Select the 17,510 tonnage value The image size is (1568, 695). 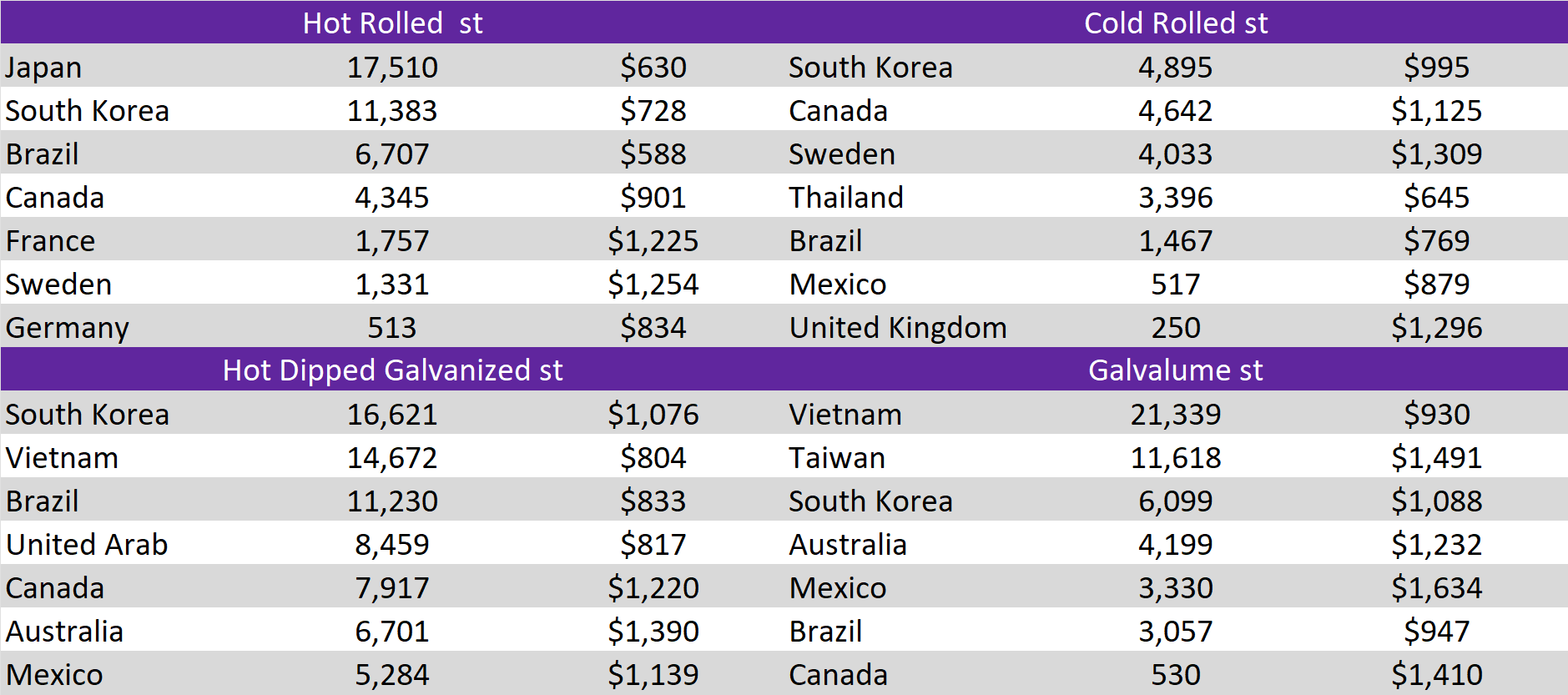click(392, 68)
